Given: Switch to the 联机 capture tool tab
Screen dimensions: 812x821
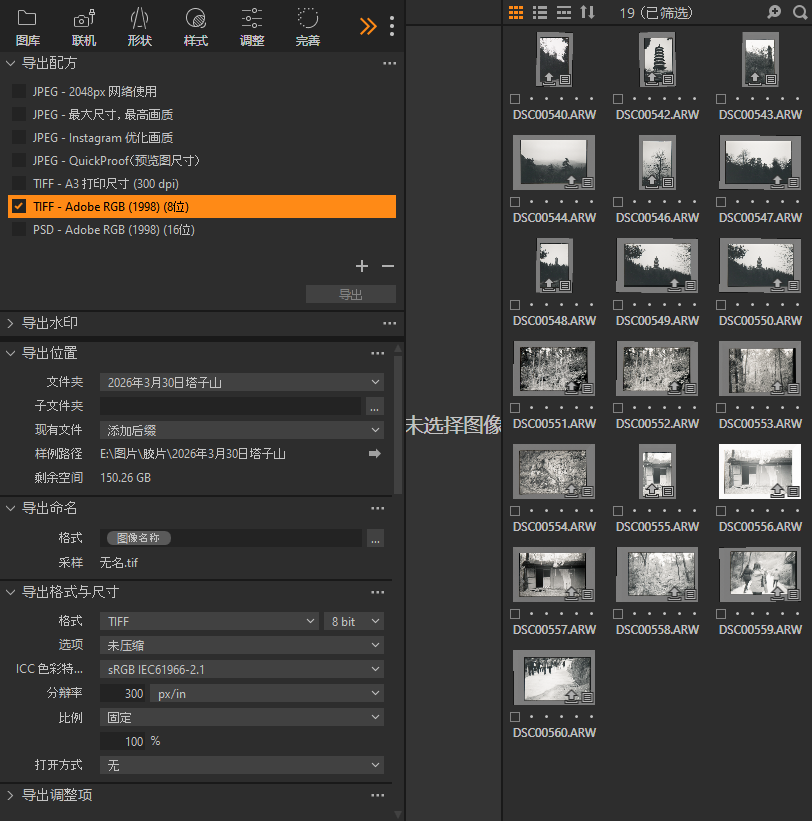Looking at the screenshot, I should (83, 27).
